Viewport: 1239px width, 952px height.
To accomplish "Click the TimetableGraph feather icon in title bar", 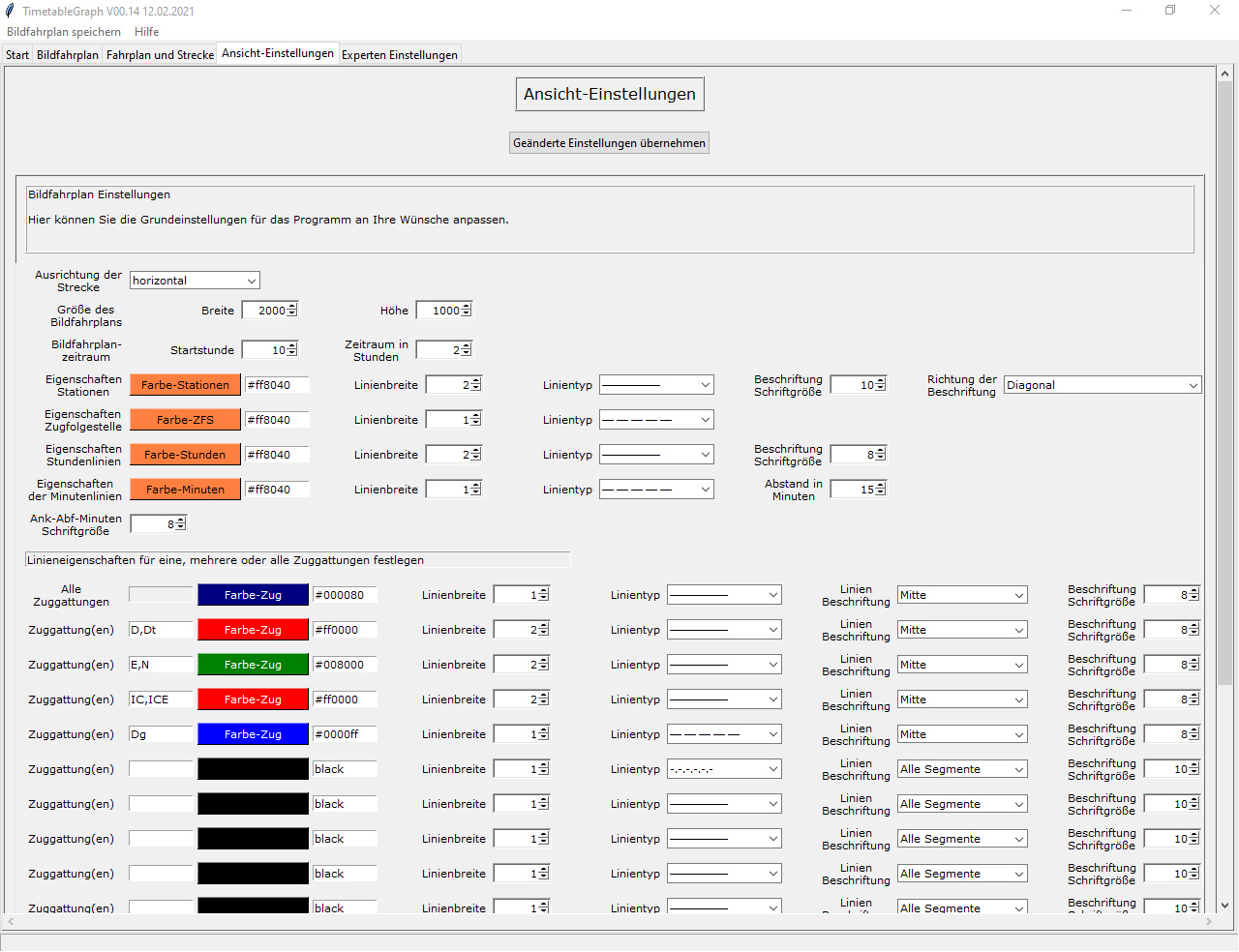I will [10, 11].
